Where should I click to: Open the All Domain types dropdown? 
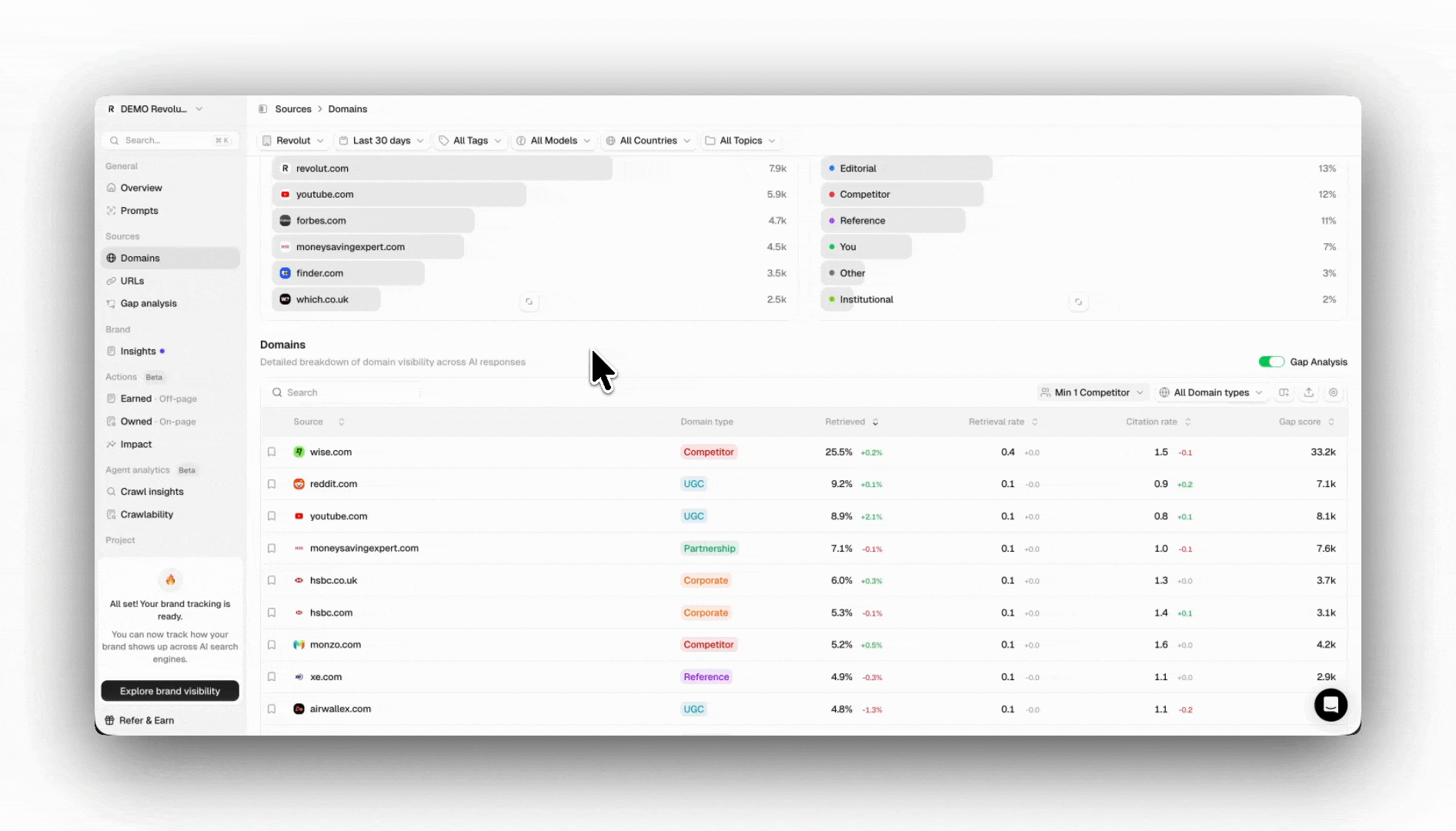(x=1211, y=392)
